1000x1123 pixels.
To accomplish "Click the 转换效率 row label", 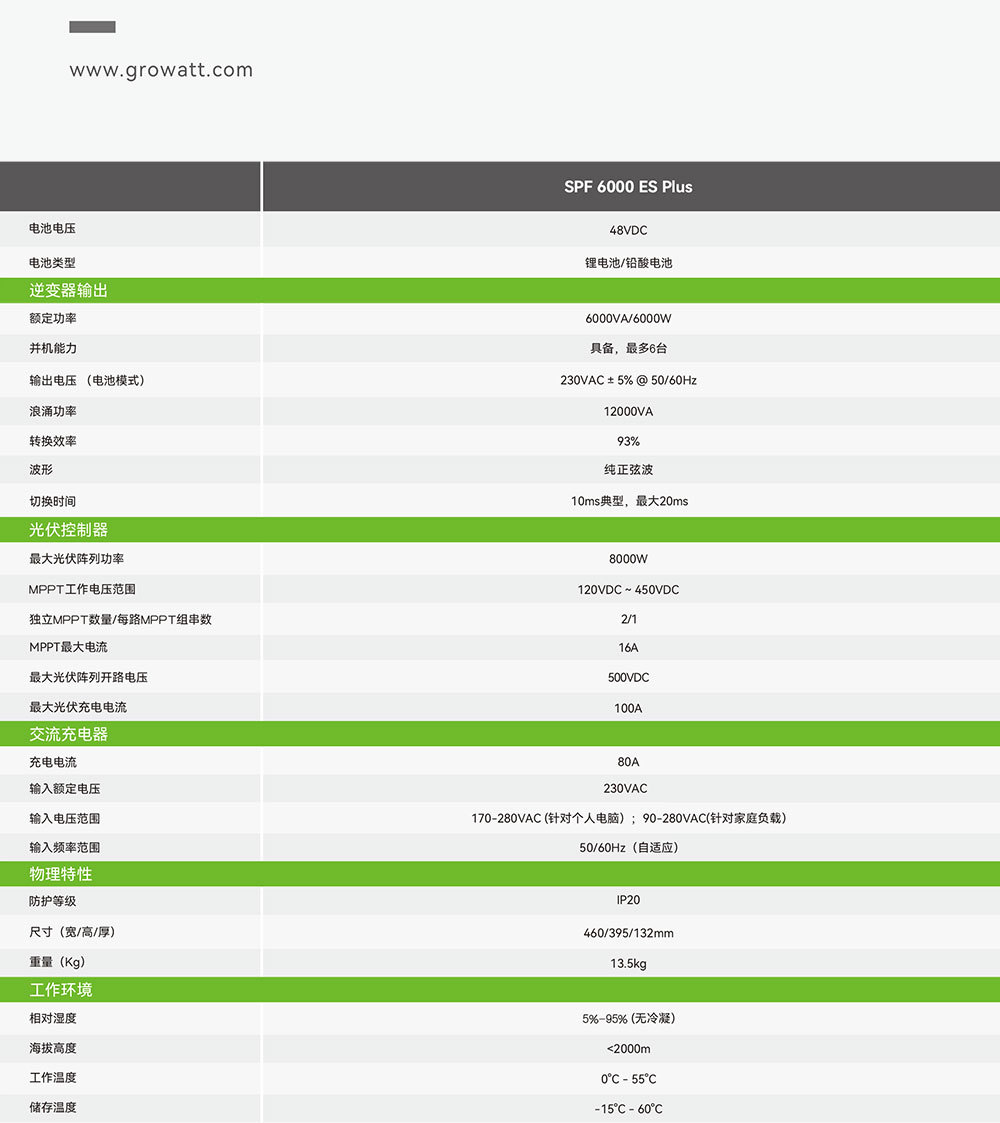I will click(x=52, y=441).
